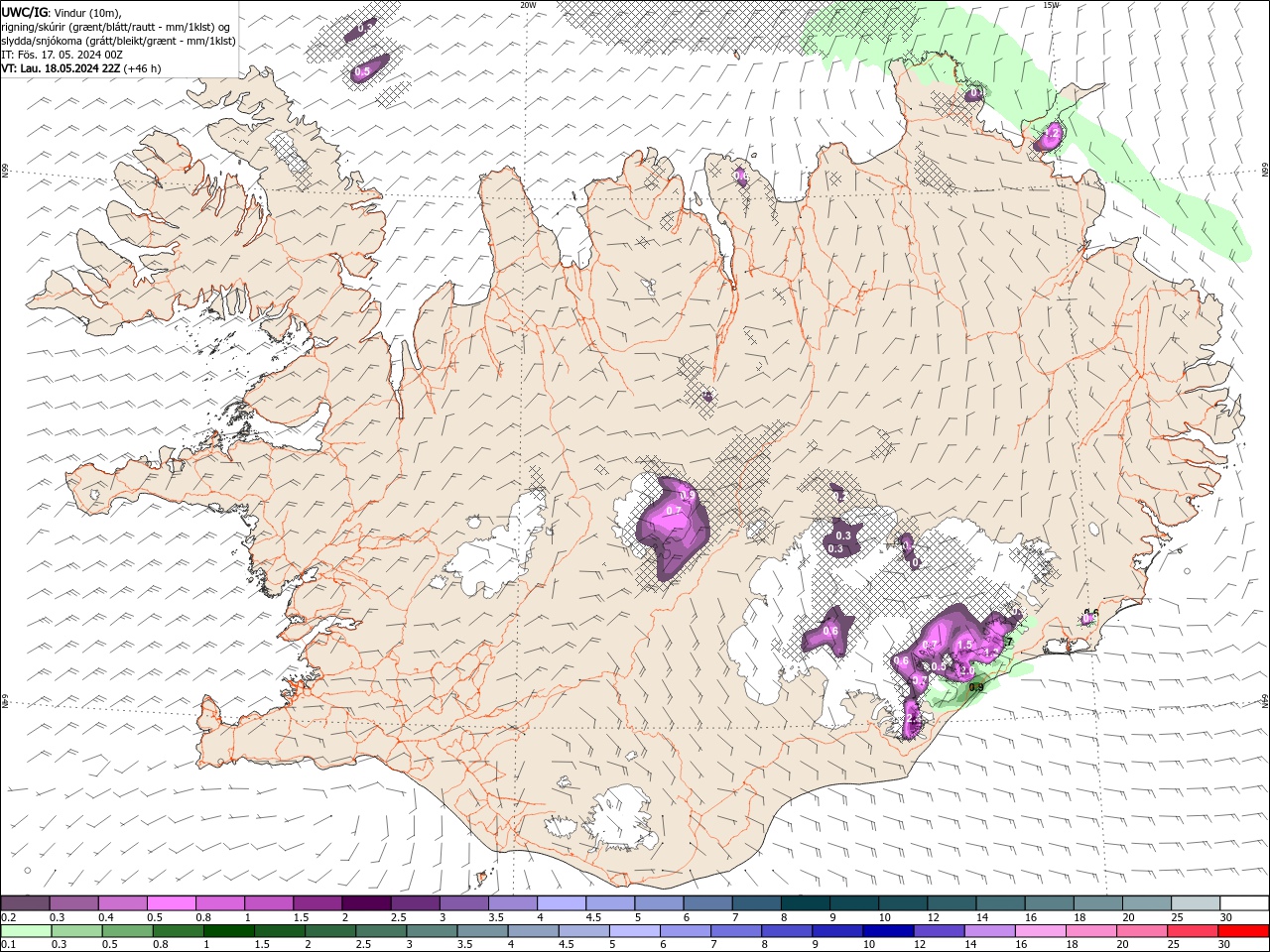This screenshot has width=1270, height=952.
Task: Select the 0.5 bright pink swatch in the purple colorbar
Action: click(x=171, y=903)
